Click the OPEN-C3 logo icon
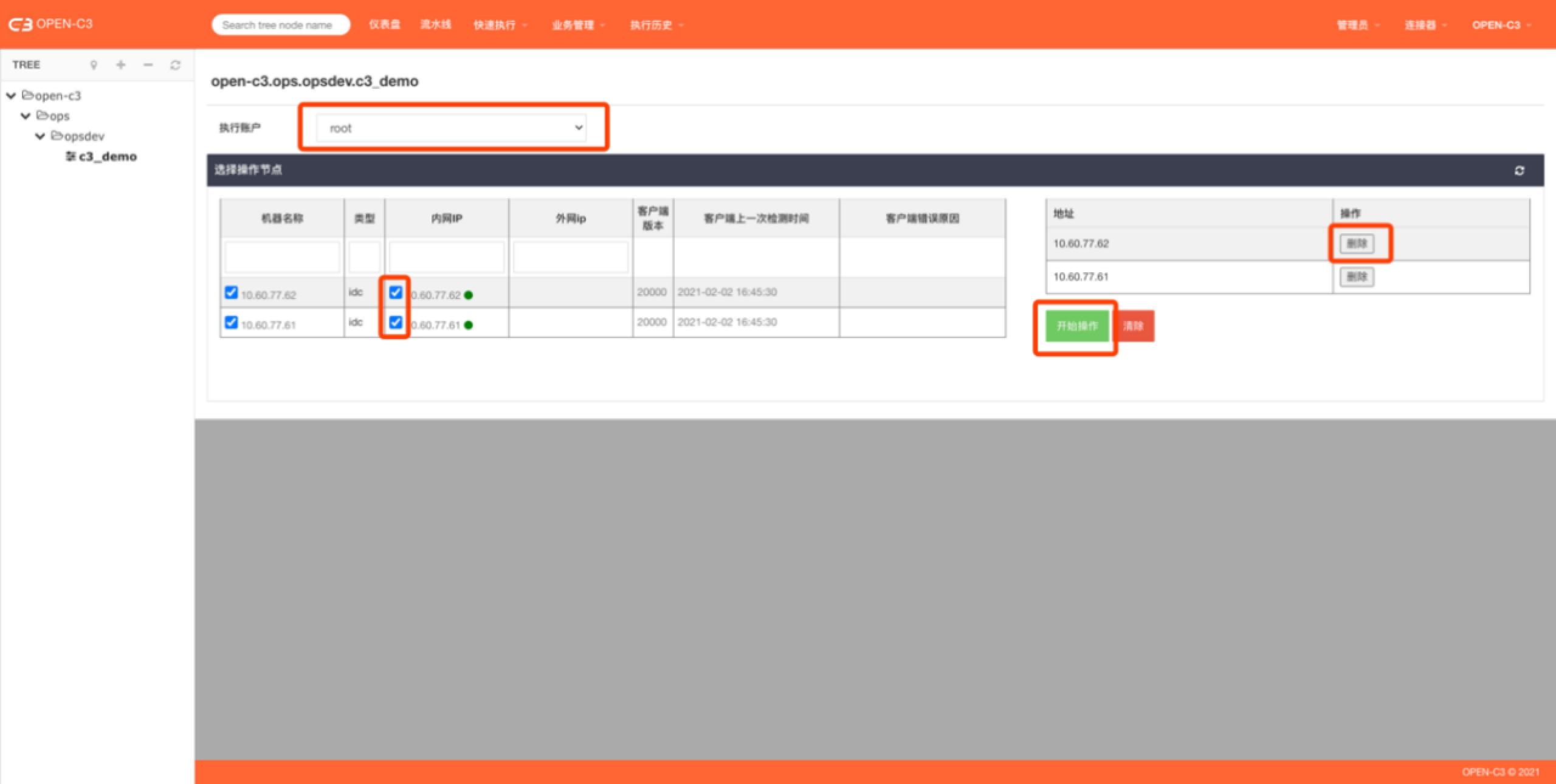 pyautogui.click(x=20, y=24)
